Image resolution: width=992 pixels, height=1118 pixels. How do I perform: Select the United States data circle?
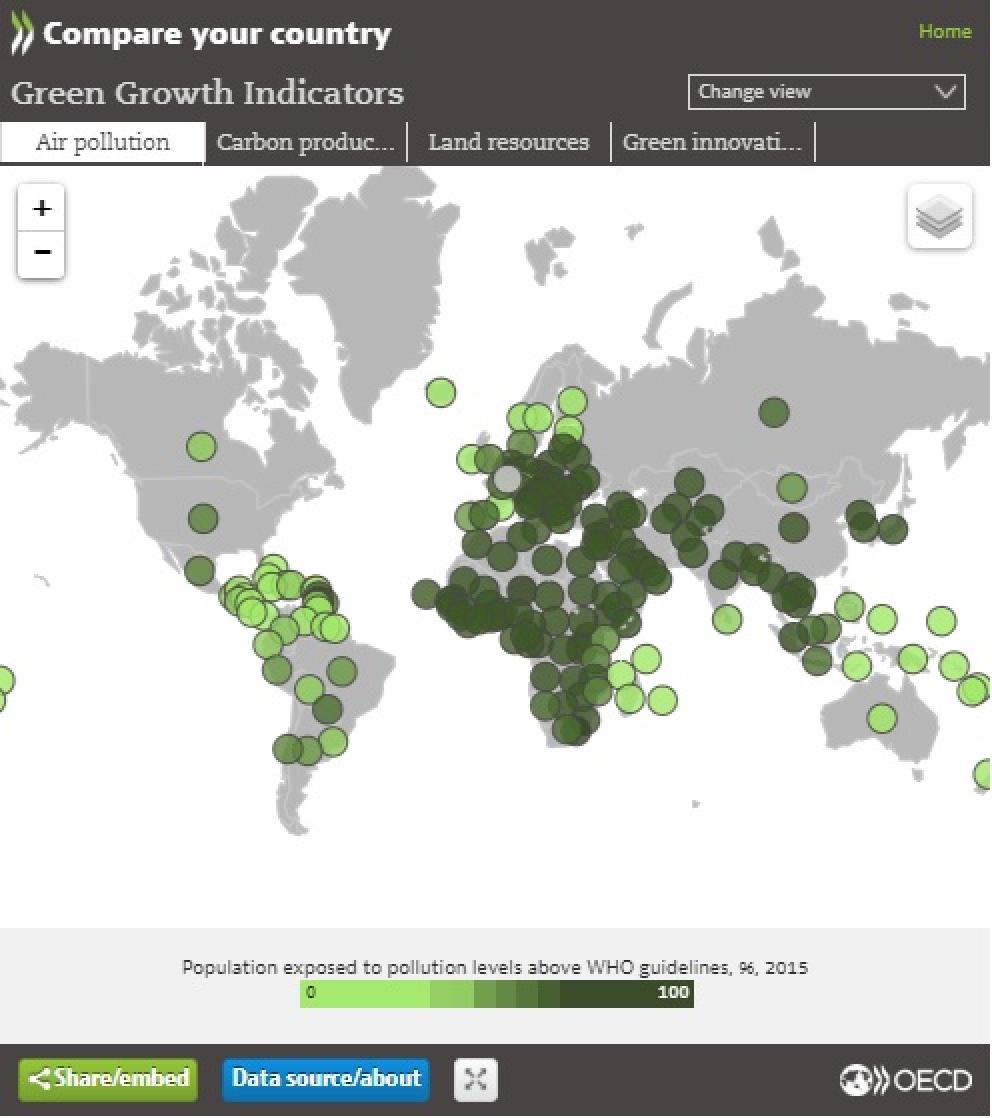tap(203, 518)
